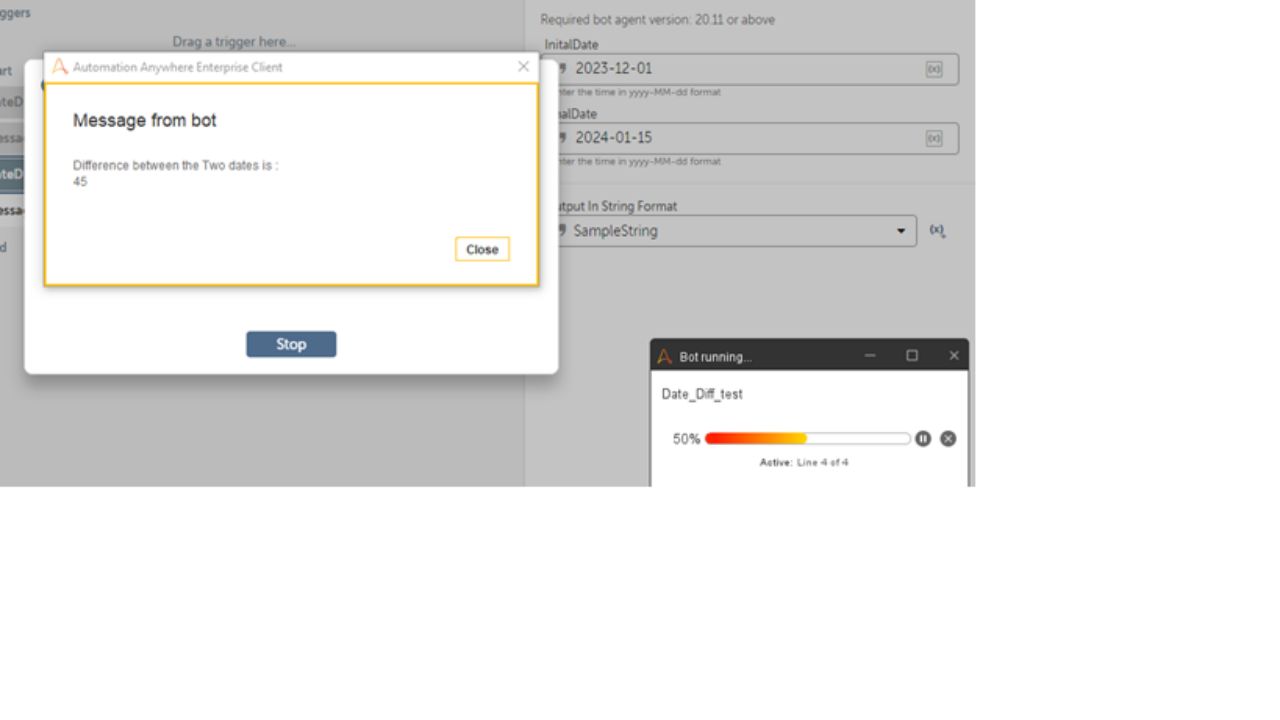
Task: Click the create variable icon beside SampleString
Action: [x=937, y=231]
